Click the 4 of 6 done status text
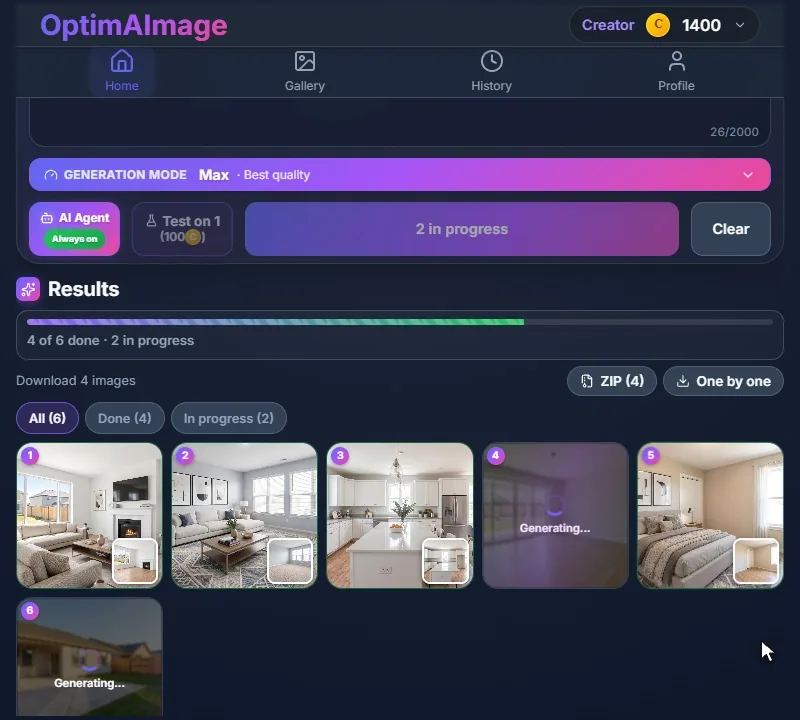This screenshot has height=720, width=800. click(110, 340)
